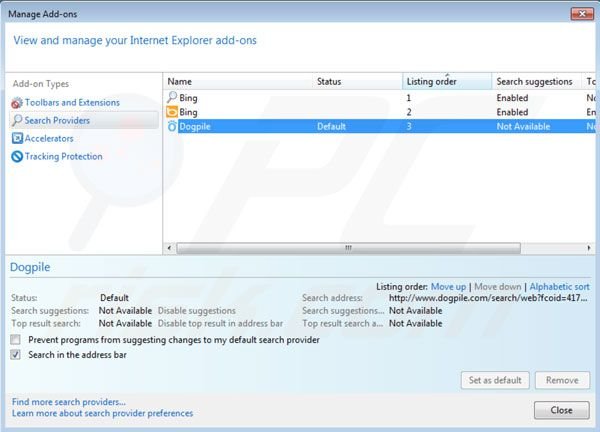Image resolution: width=600 pixels, height=432 pixels.
Task: Select the Bing row with listing order 2
Action: tap(380, 112)
